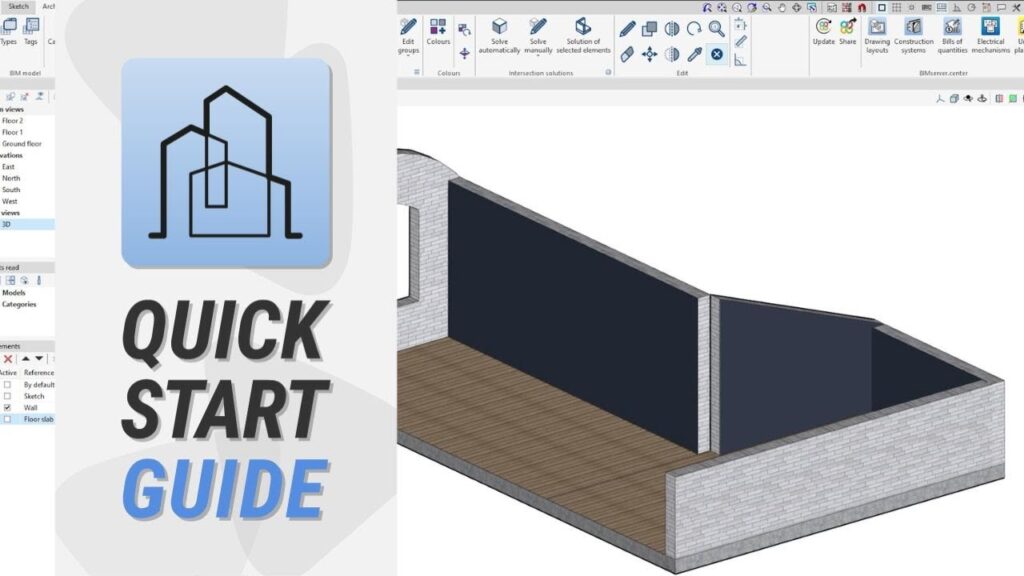Select the eraser tool in Edit group
Screen dimensions: 1024x576
tap(627, 54)
